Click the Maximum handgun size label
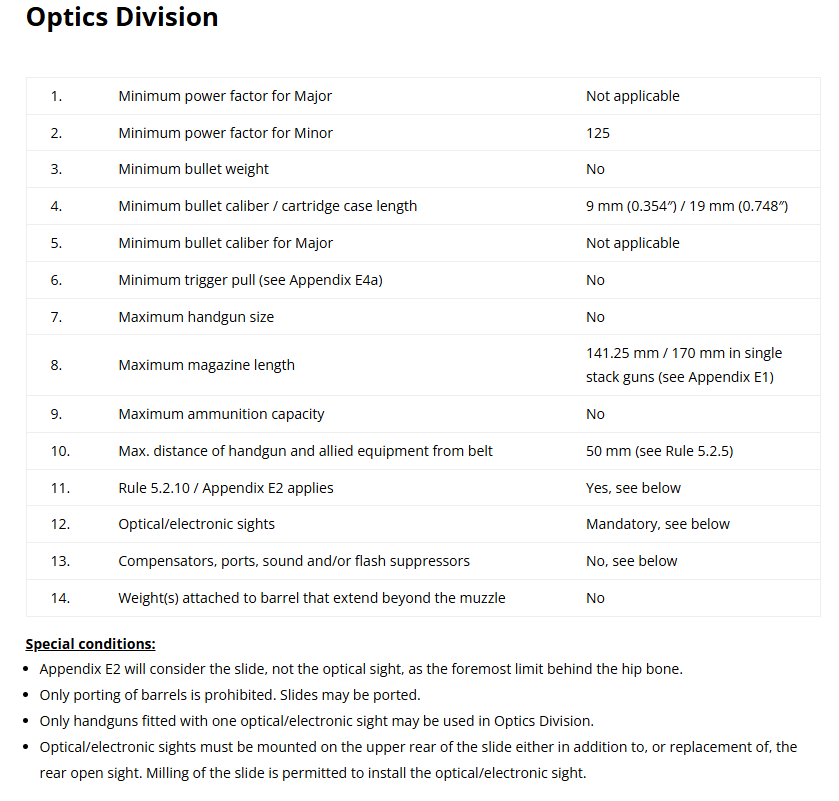839x801 pixels. point(196,317)
